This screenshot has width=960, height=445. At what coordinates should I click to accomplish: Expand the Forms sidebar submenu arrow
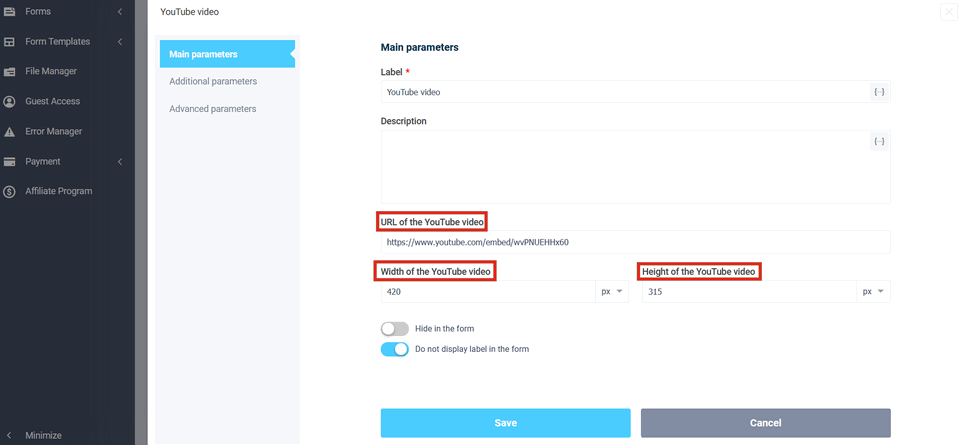pyautogui.click(x=120, y=11)
